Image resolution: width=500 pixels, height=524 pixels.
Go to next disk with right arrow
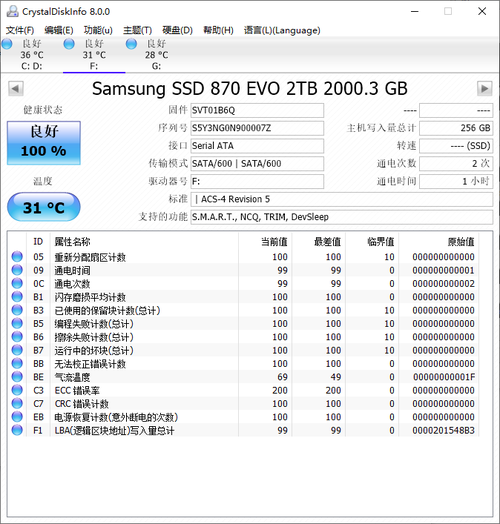click(484, 89)
